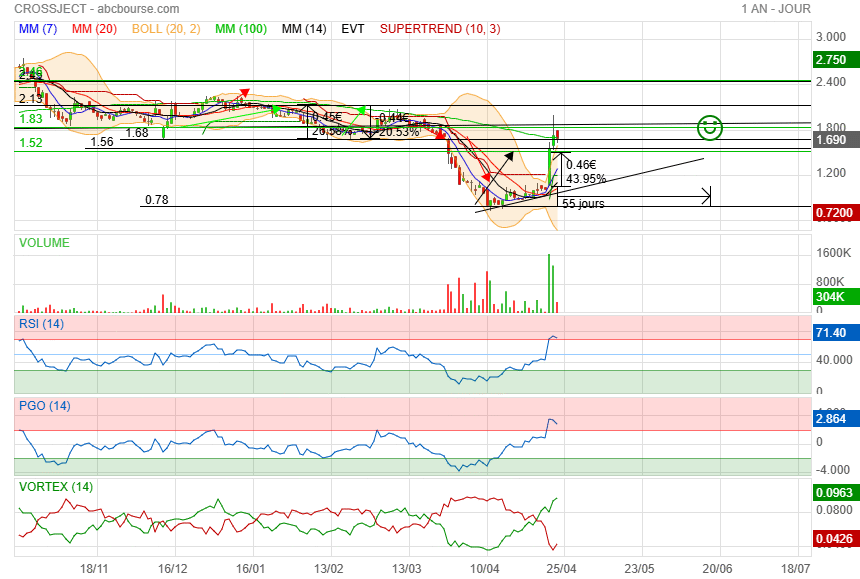This screenshot has height=579, width=860.
Task: Click the -4.000 PGO axis label
Action: [x=833, y=470]
